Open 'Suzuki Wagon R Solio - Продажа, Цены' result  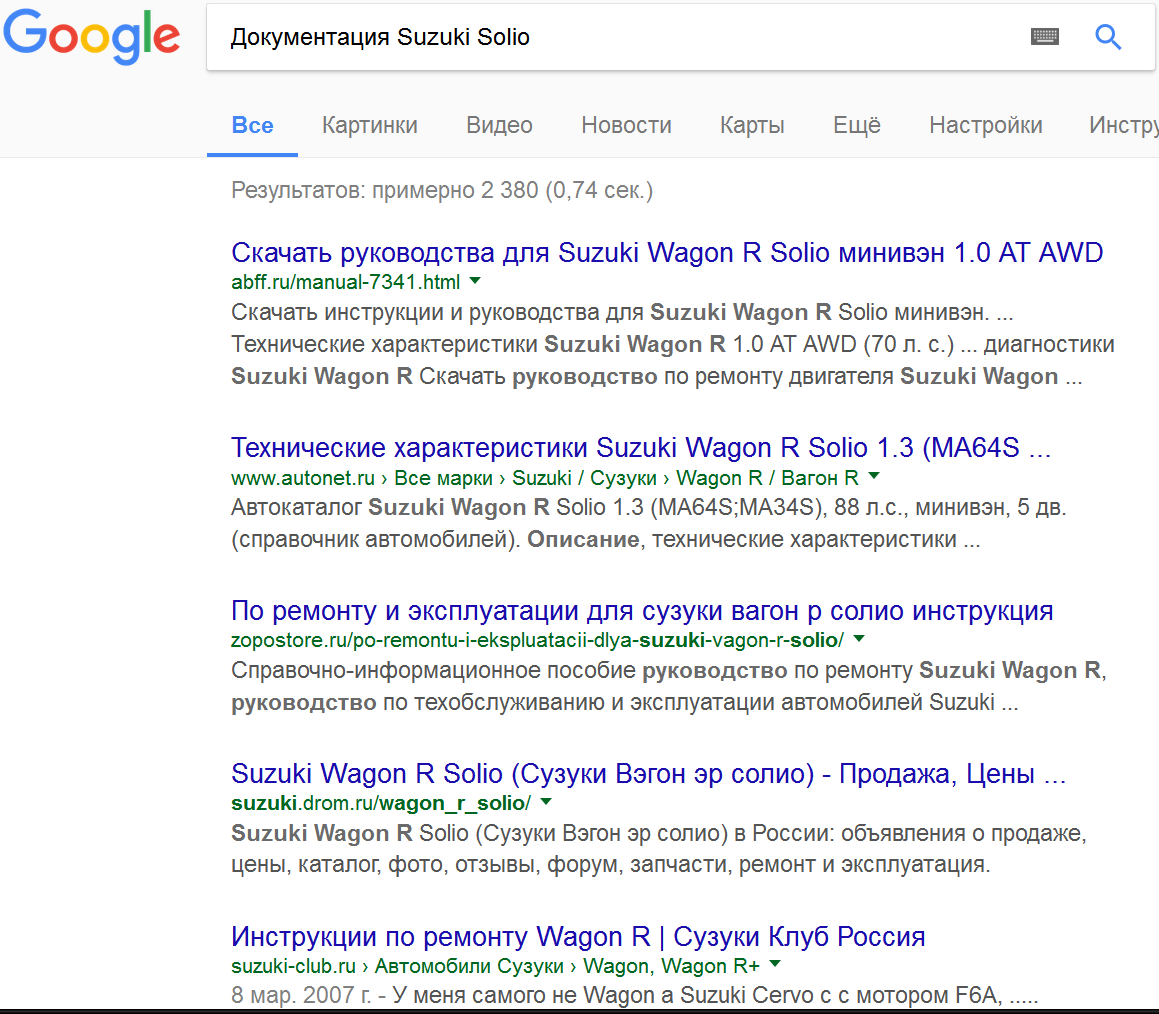[x=648, y=774]
